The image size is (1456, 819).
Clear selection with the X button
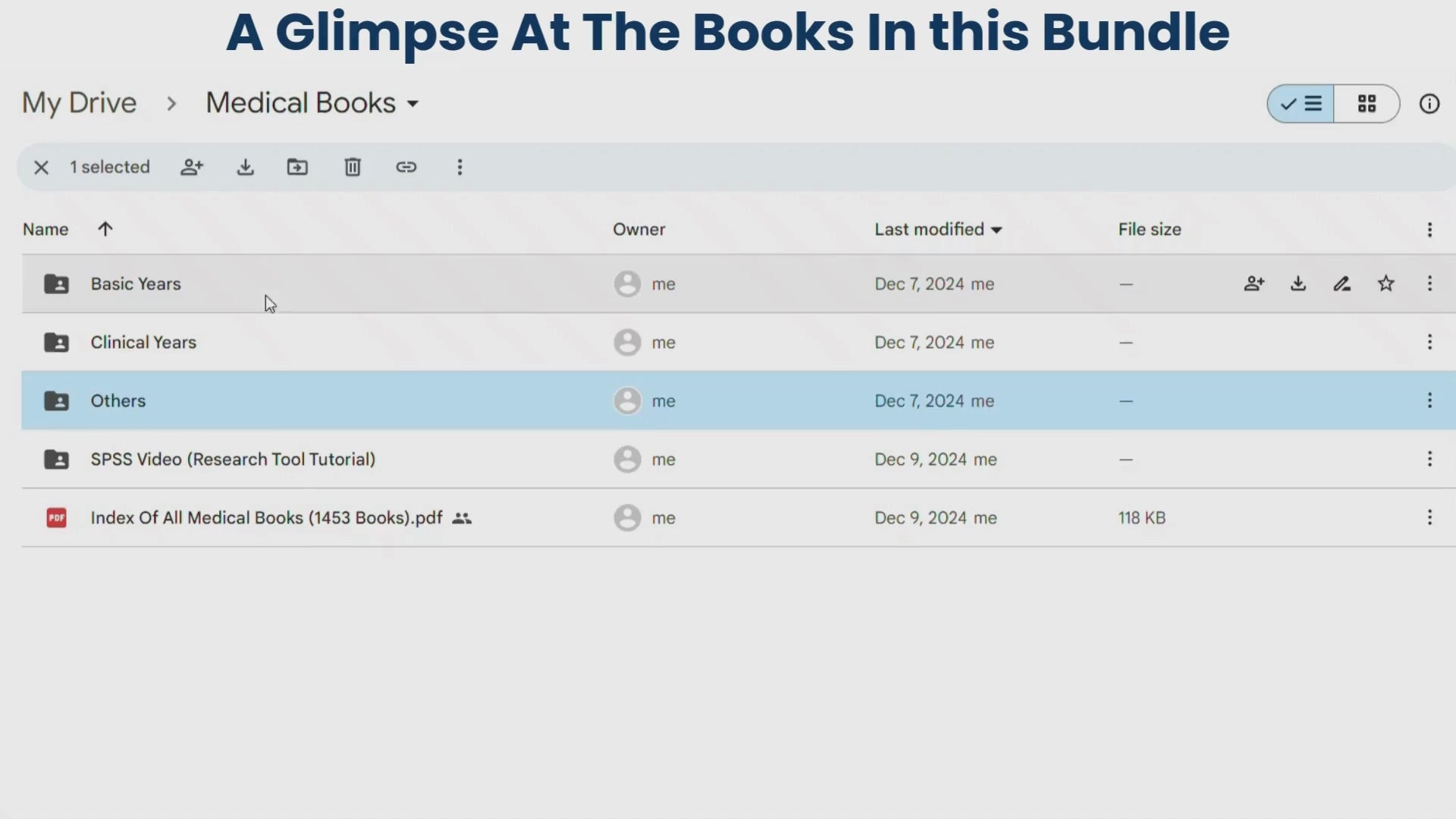point(42,167)
